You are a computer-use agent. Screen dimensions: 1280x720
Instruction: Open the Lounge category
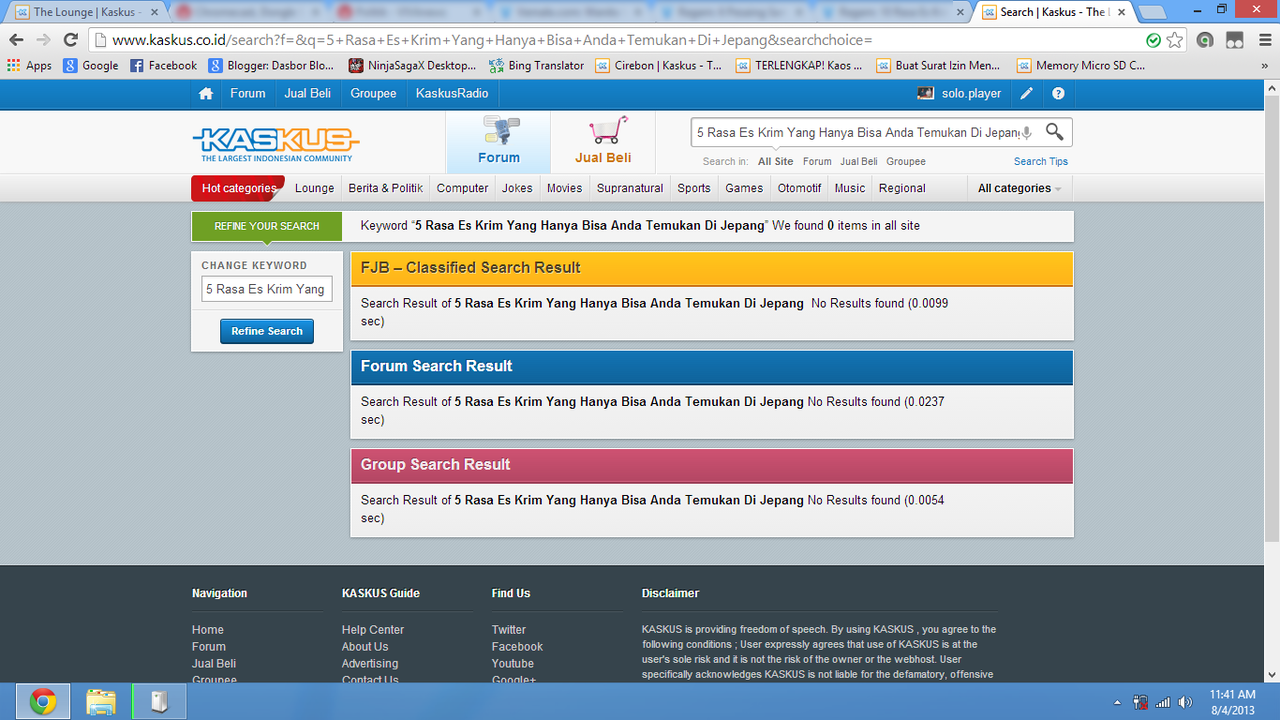click(314, 188)
